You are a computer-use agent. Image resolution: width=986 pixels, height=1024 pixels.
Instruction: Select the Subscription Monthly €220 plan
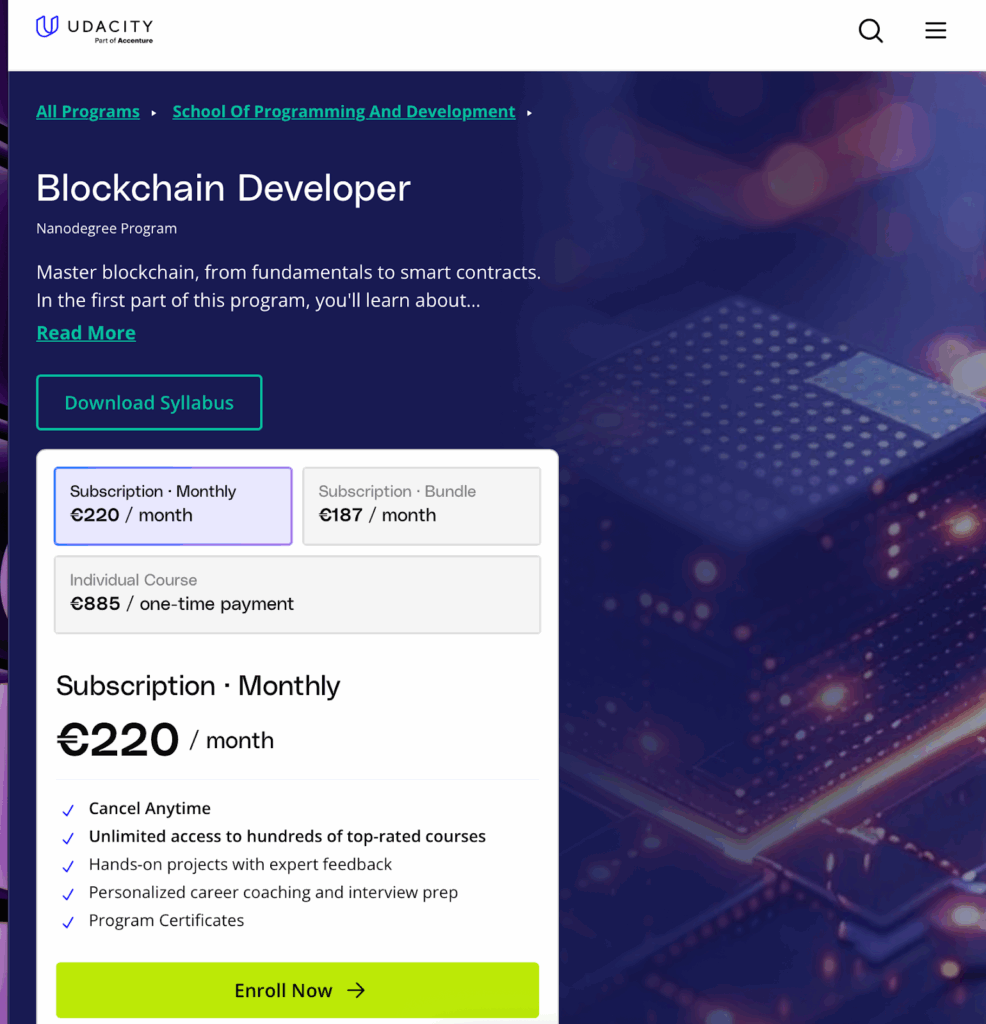173,505
